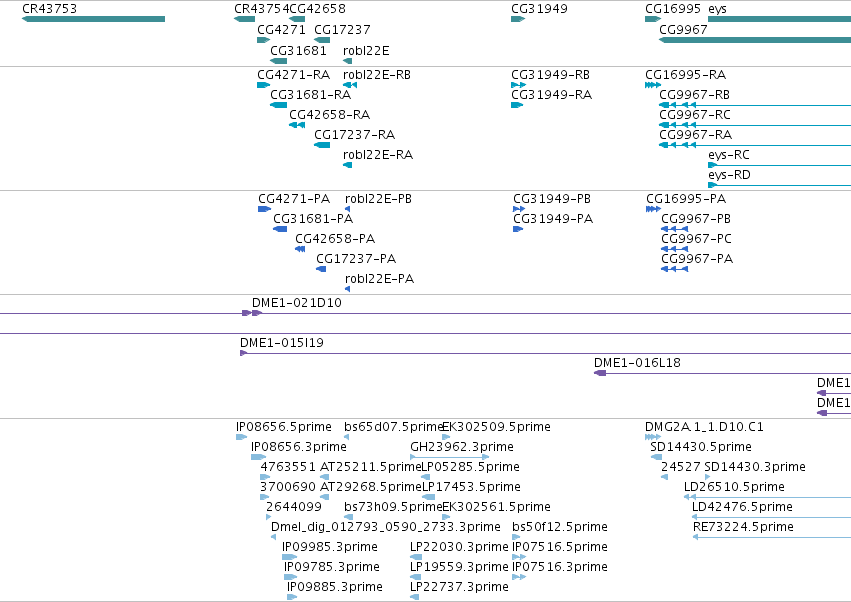Select the robl22E gene label
The width and height of the screenshot is (851, 602).
click(x=366, y=50)
